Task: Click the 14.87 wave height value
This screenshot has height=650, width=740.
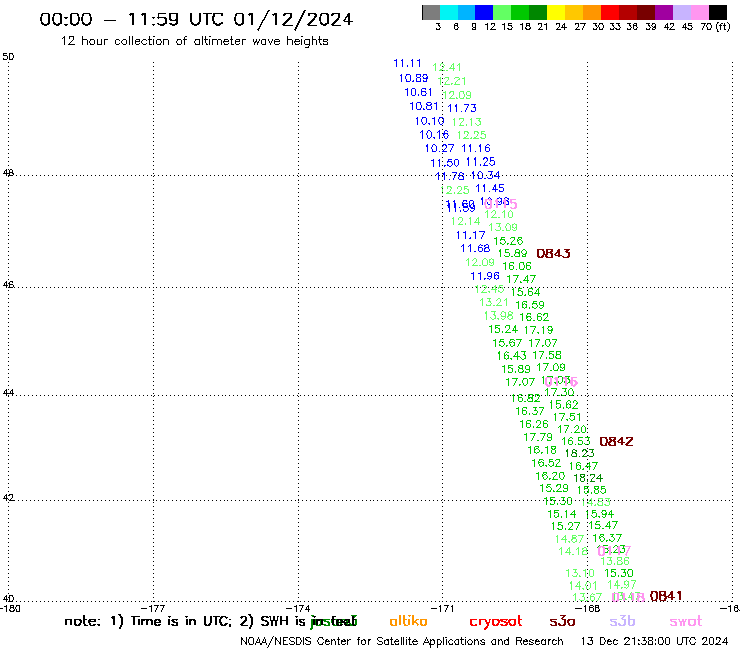Action: coord(569,539)
